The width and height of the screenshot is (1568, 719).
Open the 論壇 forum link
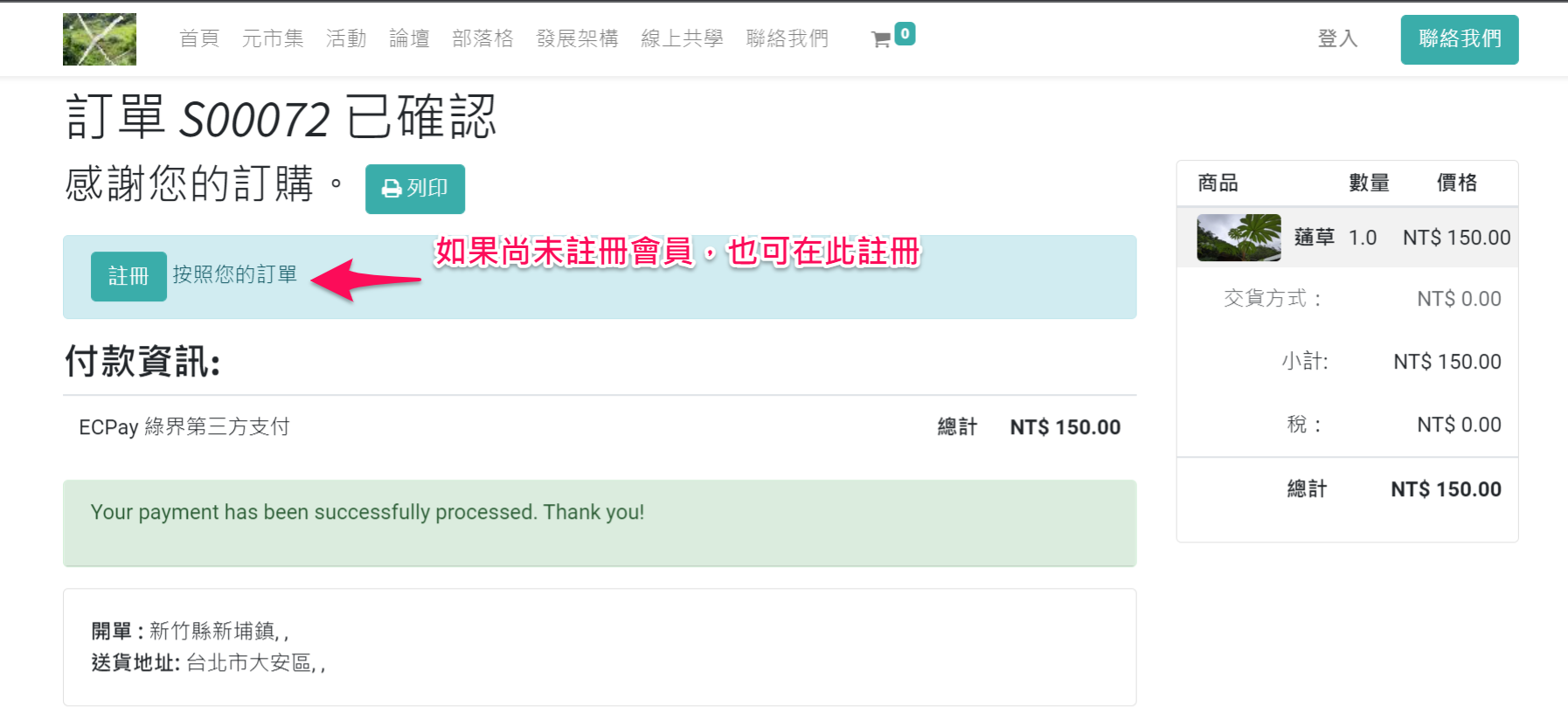coord(409,38)
